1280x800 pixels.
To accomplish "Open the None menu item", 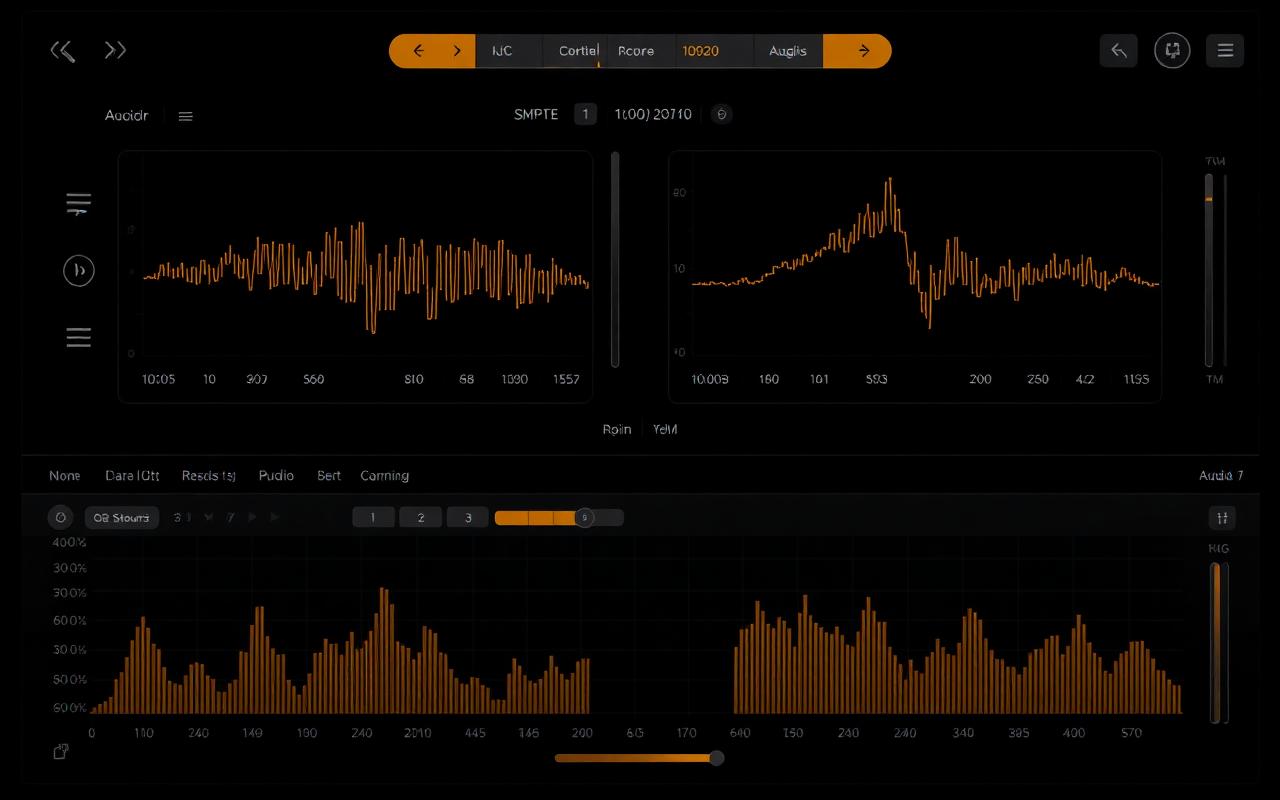I will point(64,476).
